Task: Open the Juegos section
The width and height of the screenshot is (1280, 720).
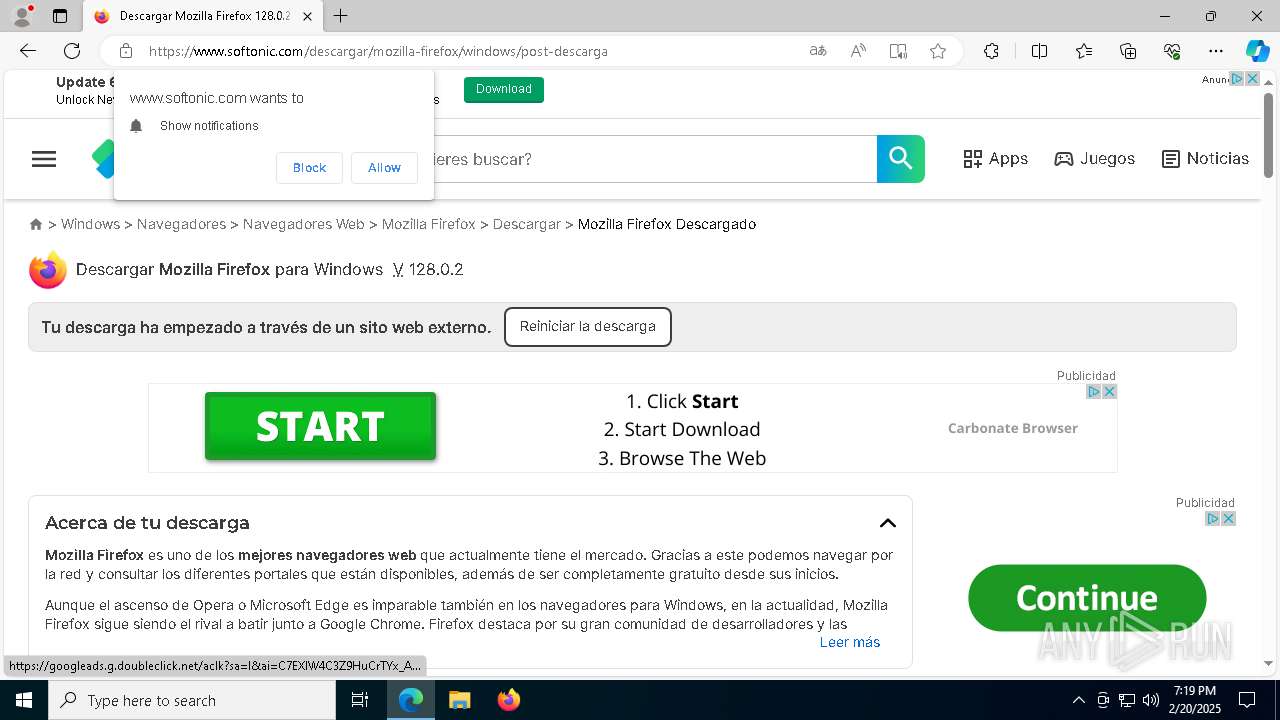Action: click(x=1095, y=159)
